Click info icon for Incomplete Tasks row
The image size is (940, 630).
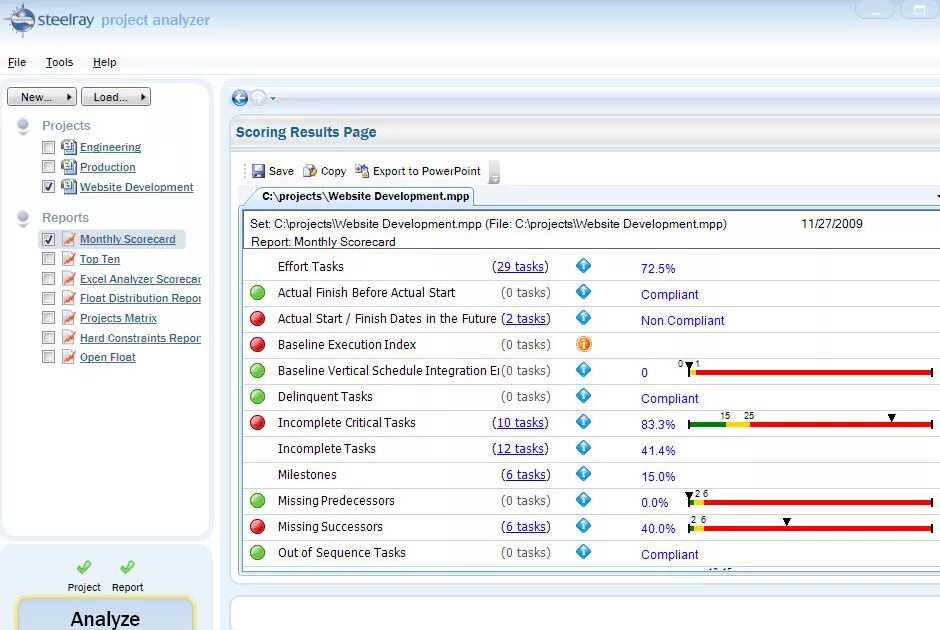583,448
